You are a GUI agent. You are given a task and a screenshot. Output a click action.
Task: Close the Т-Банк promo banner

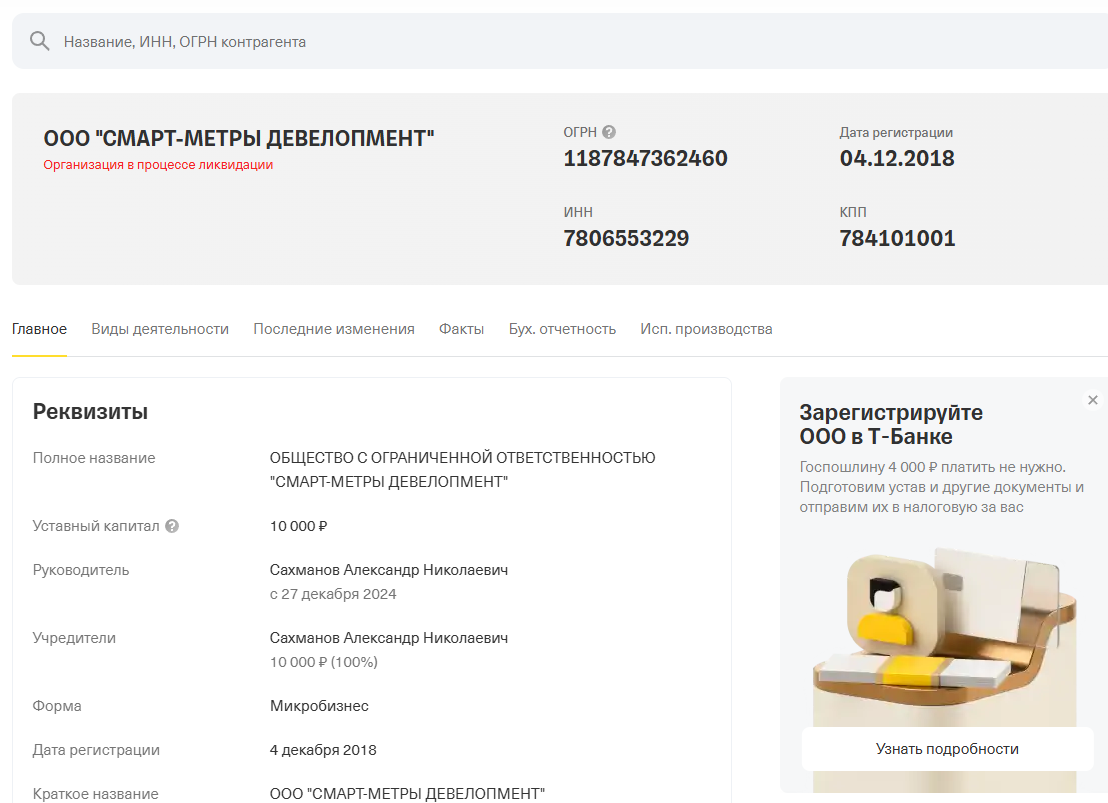coord(1092,400)
